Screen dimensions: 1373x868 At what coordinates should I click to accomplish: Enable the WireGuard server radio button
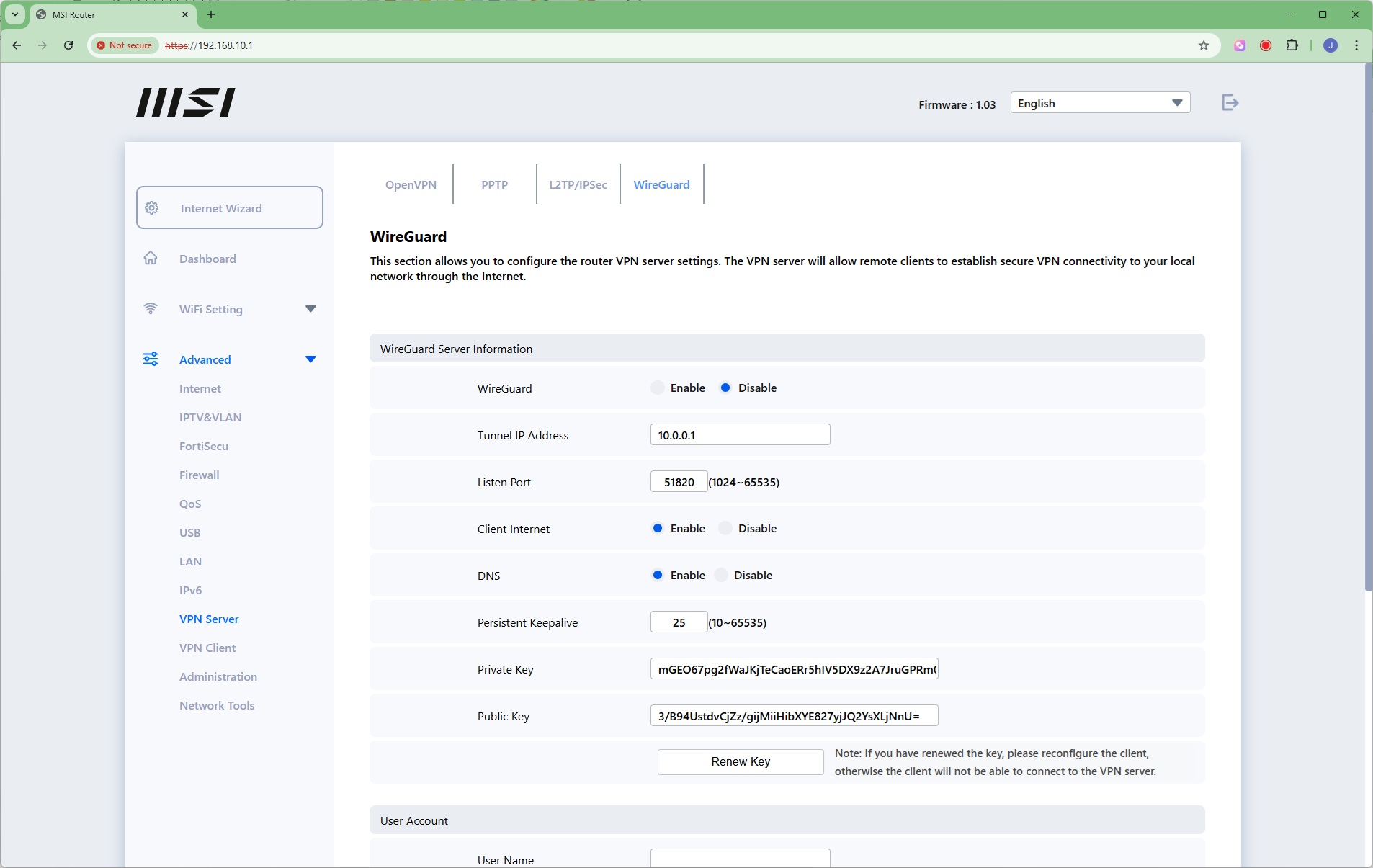tap(657, 388)
